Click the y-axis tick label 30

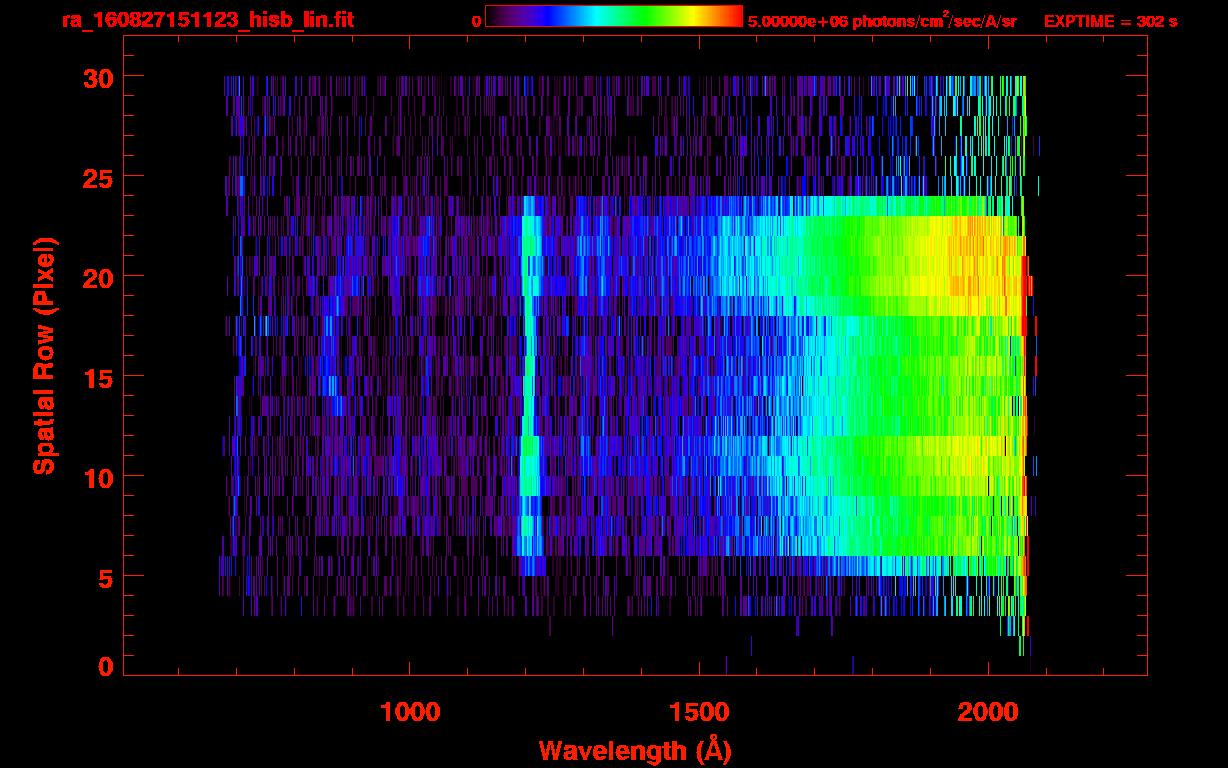point(97,77)
